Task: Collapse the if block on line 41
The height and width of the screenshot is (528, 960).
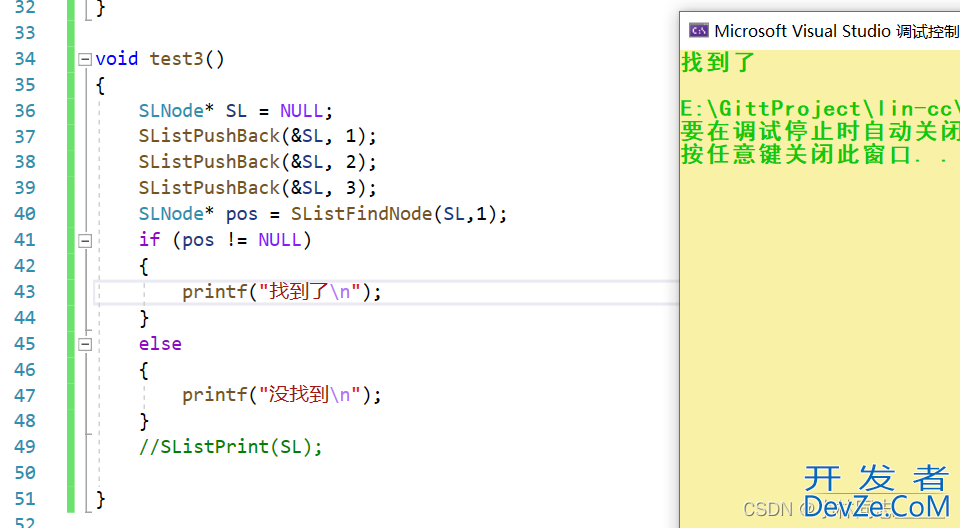Action: [85, 241]
